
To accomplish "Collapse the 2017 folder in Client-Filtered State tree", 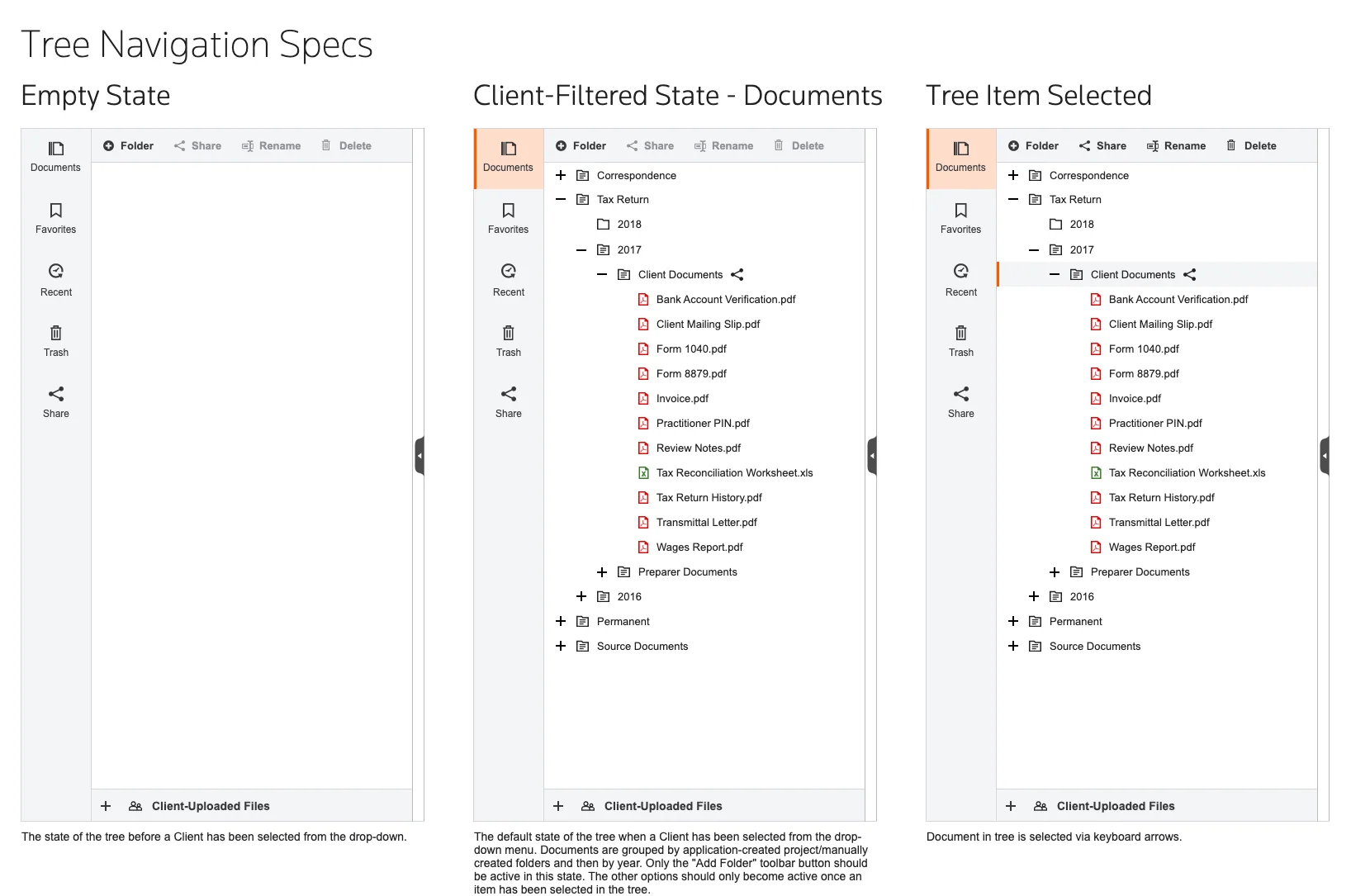I will pyautogui.click(x=581, y=249).
